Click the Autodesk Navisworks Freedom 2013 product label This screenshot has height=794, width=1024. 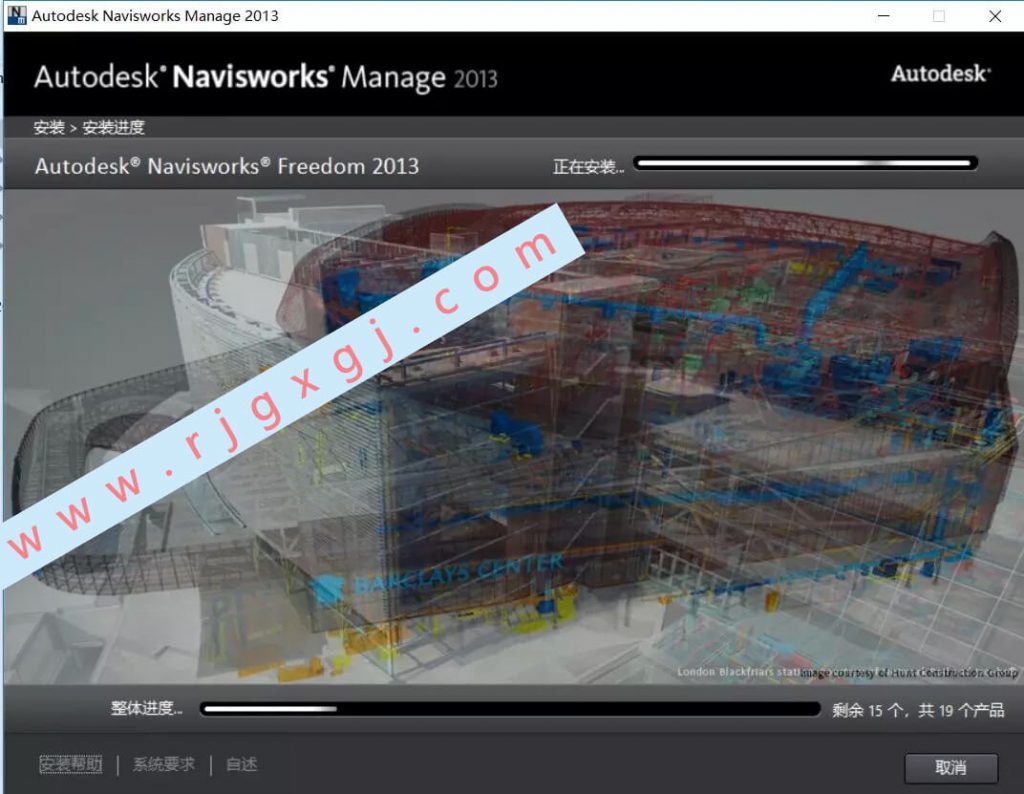(x=227, y=166)
